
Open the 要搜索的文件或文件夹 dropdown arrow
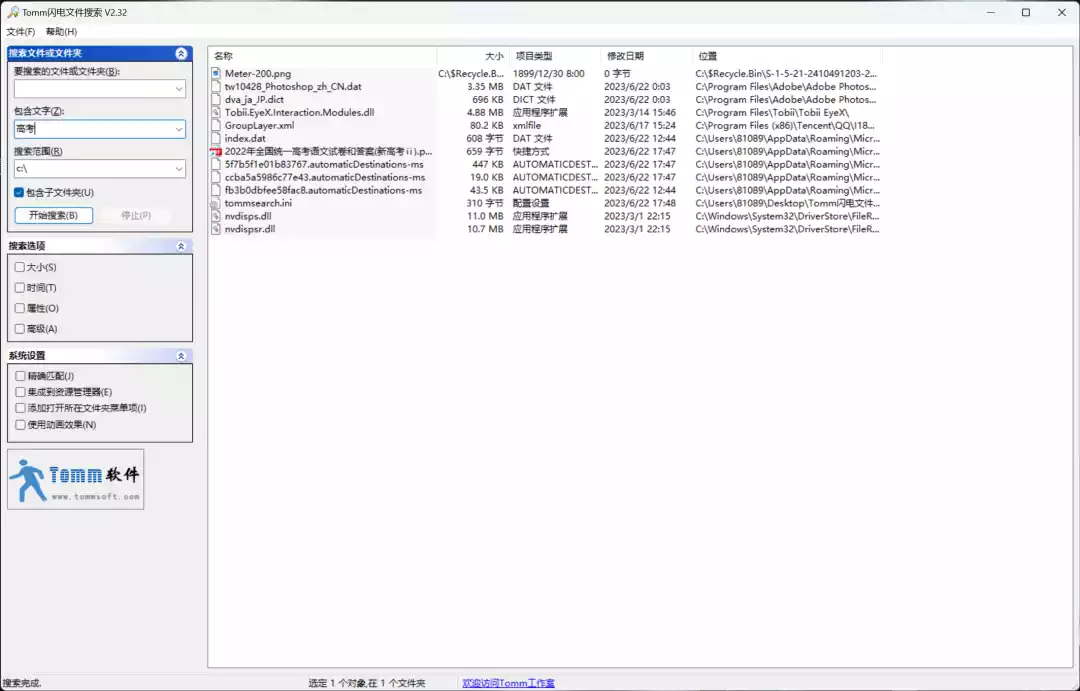tap(178, 89)
